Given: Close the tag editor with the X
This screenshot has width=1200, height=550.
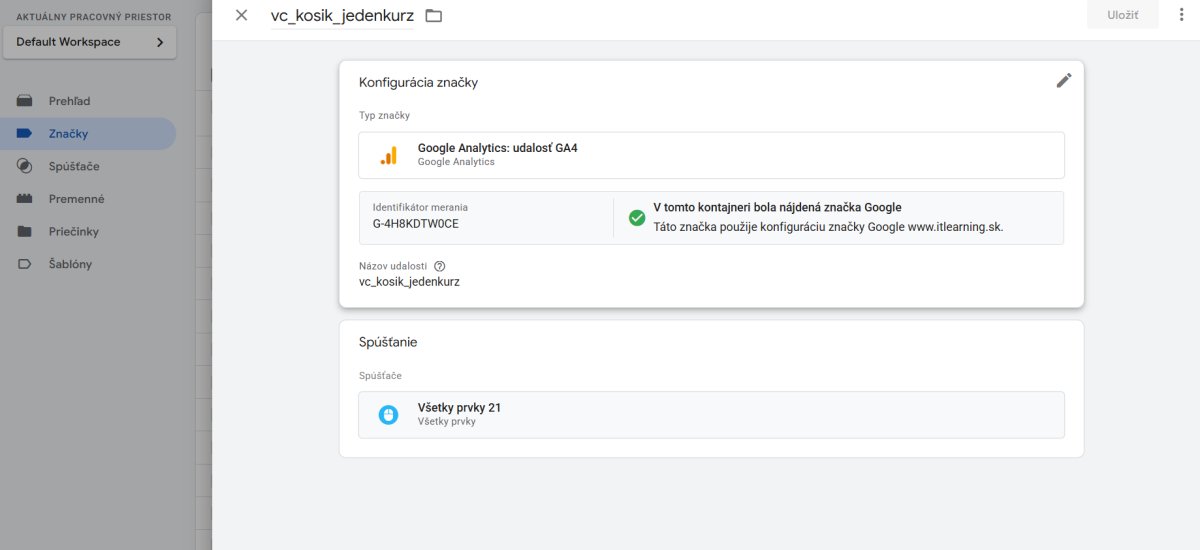Looking at the screenshot, I should (x=241, y=15).
